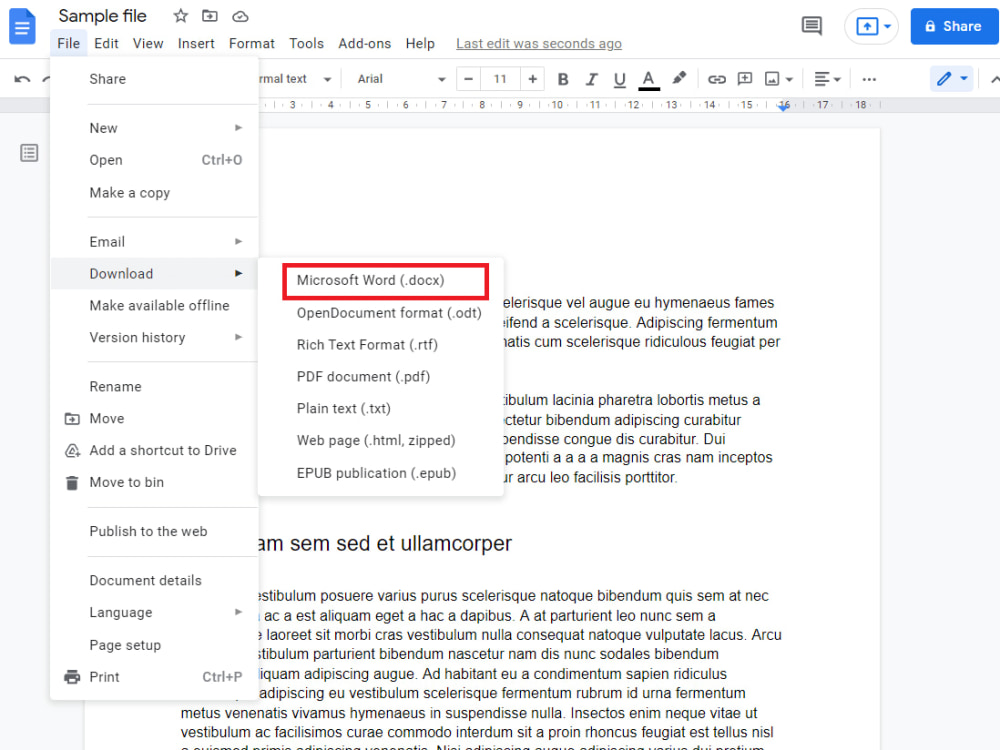The width and height of the screenshot is (1000, 750).
Task: Open the Format menu
Action: tap(251, 43)
